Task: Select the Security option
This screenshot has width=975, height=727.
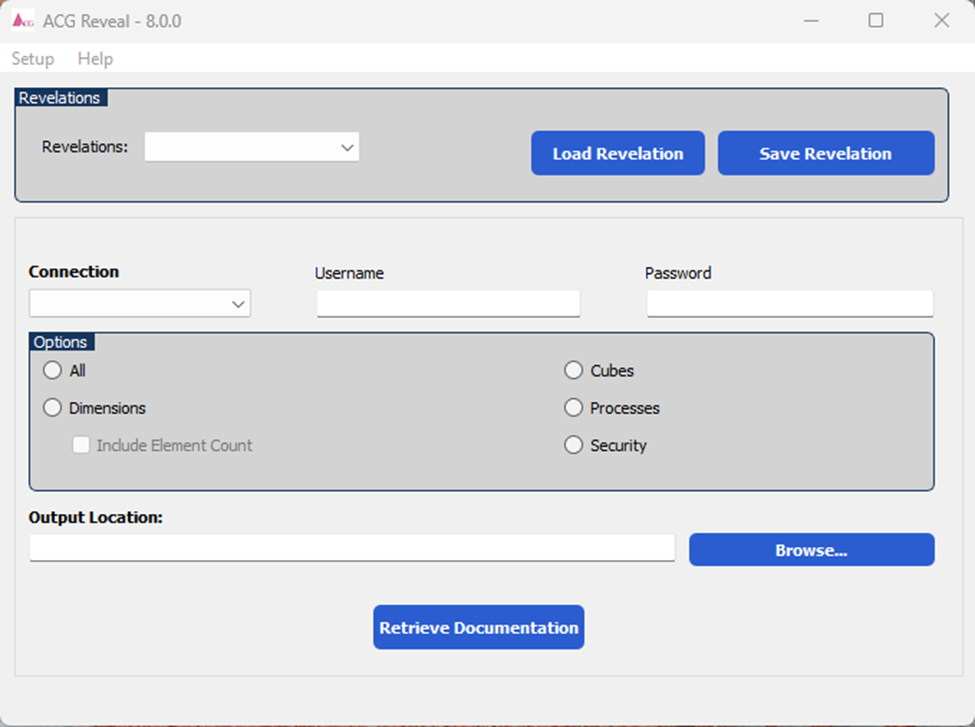Action: (x=573, y=444)
